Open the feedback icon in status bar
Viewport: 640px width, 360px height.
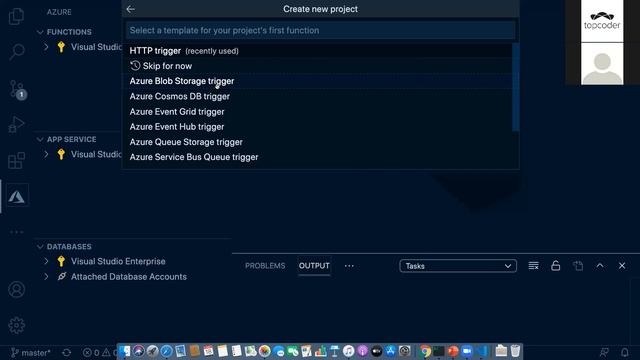tap(604, 352)
